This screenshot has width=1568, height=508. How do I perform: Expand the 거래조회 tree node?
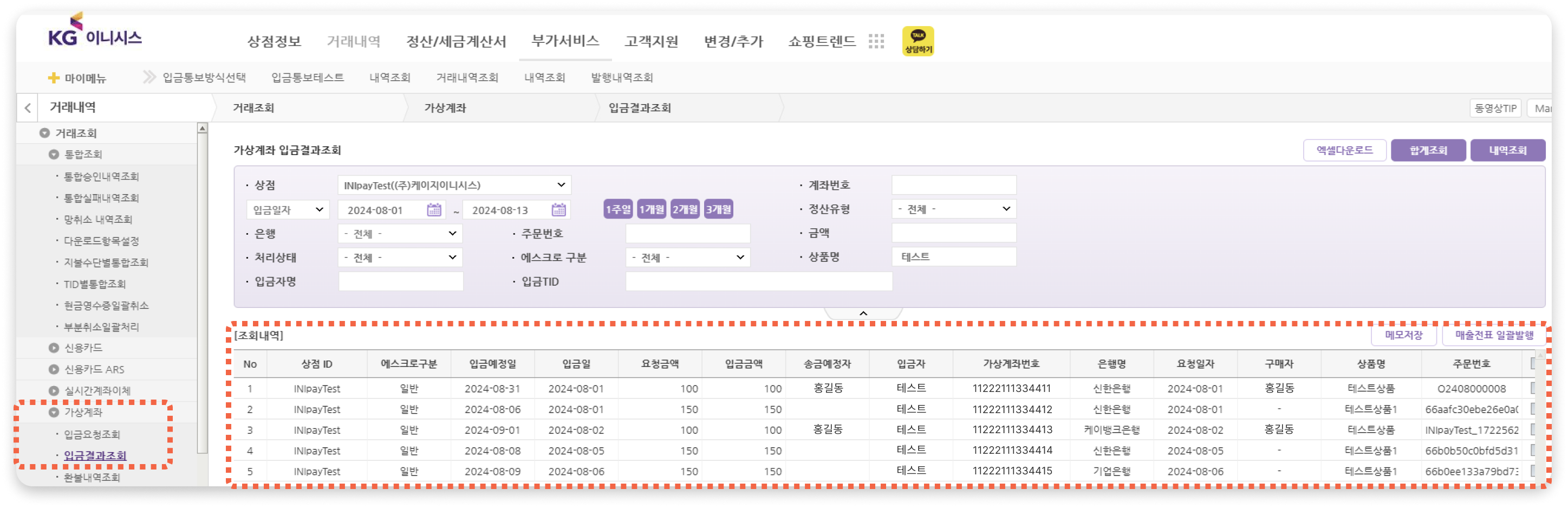(44, 133)
